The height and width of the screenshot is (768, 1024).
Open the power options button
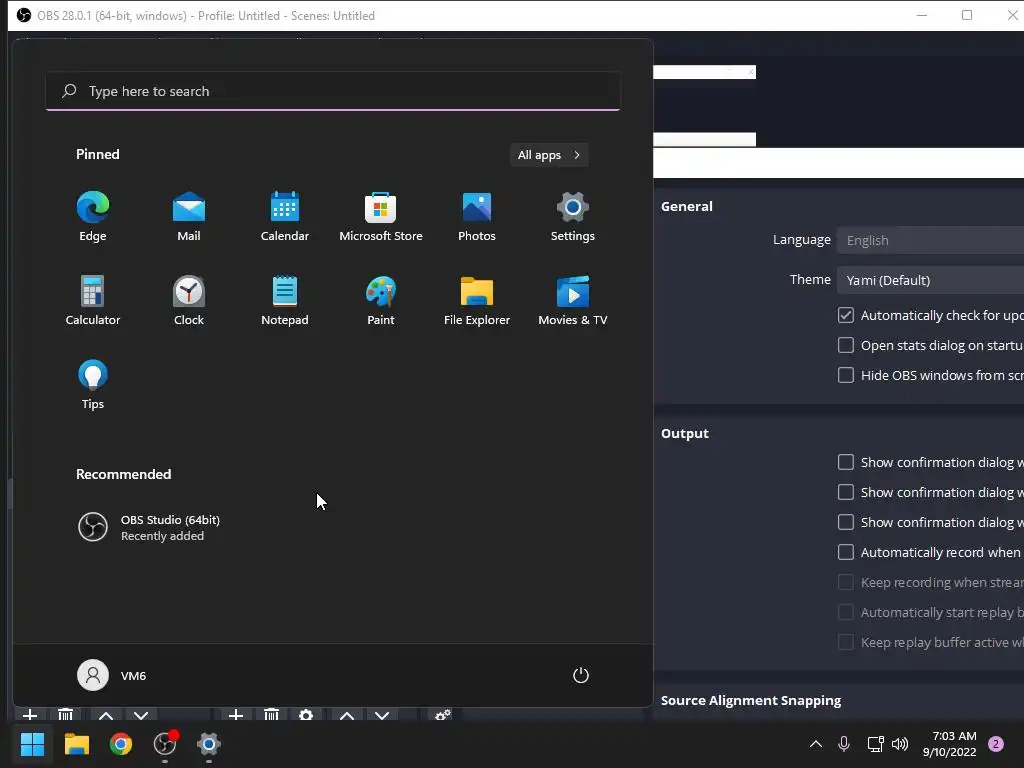tap(581, 675)
